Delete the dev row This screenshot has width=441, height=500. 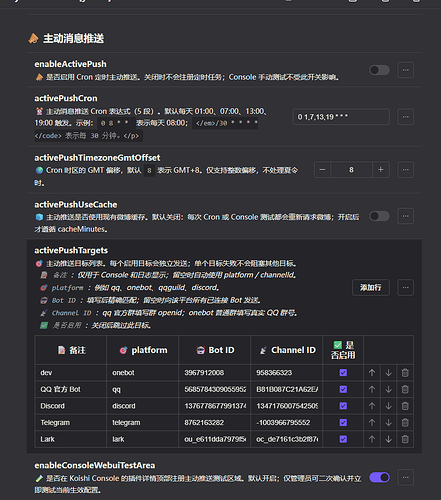click(x=405, y=373)
